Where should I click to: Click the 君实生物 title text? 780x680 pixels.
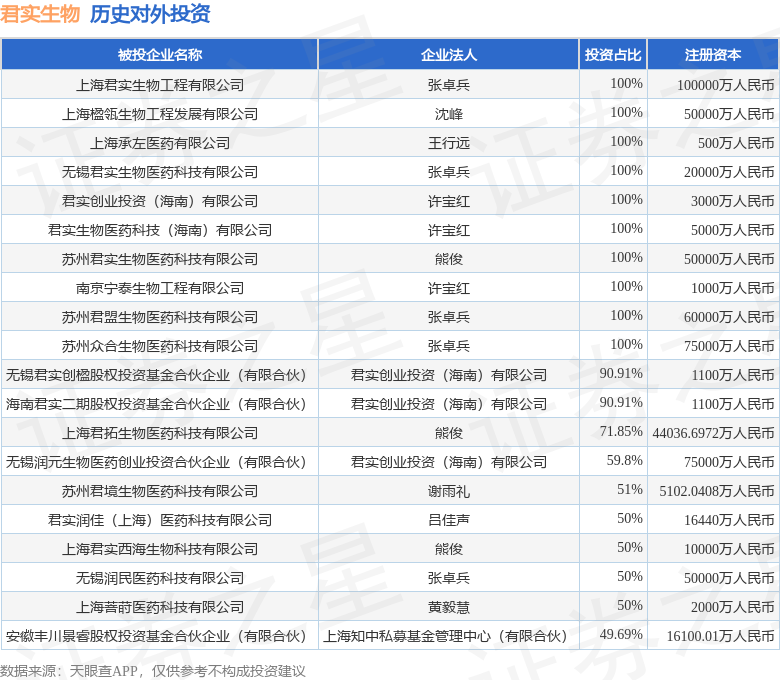pyautogui.click(x=40, y=13)
